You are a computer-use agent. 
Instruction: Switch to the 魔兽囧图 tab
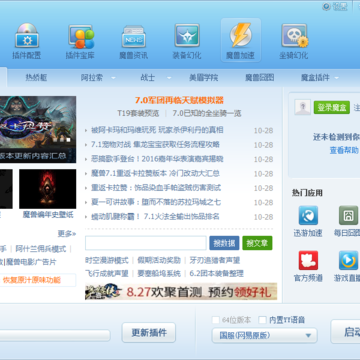coord(259,78)
